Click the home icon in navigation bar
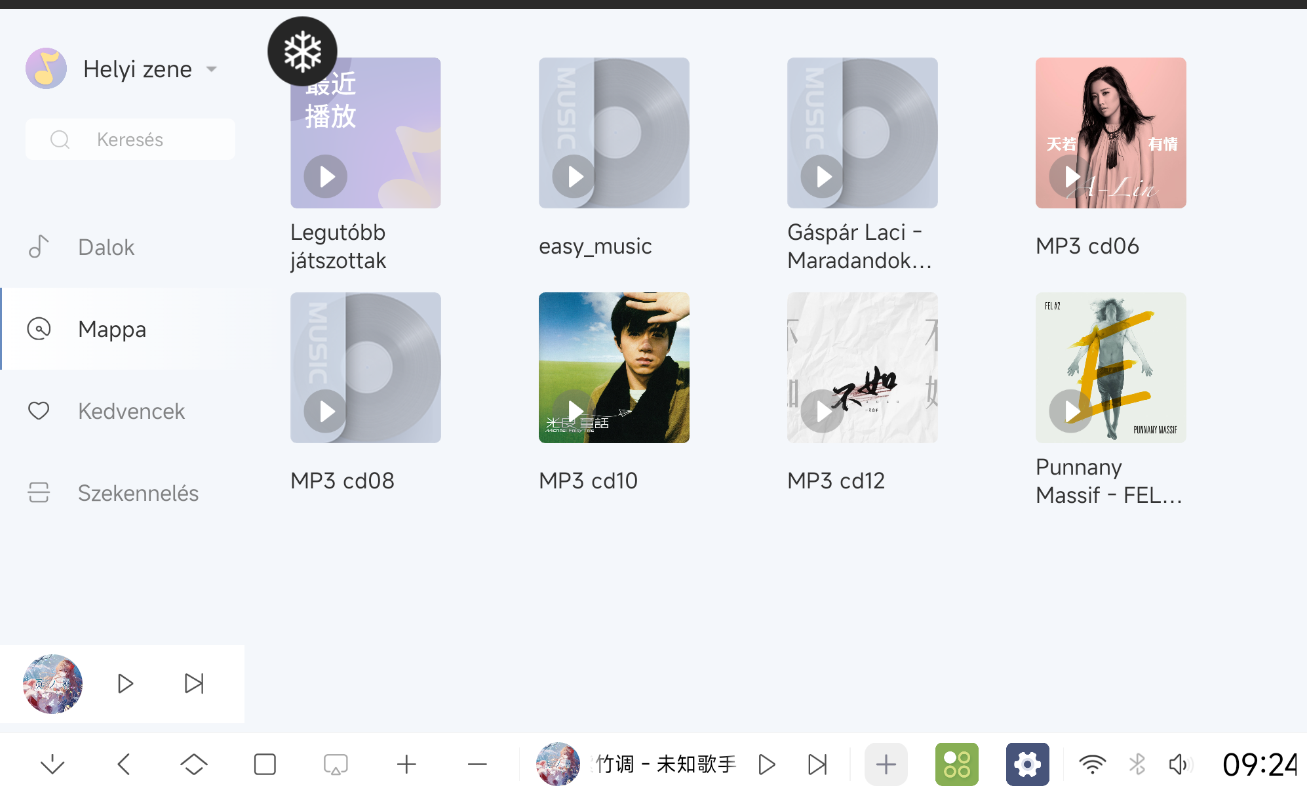The height and width of the screenshot is (791, 1307). 194,765
